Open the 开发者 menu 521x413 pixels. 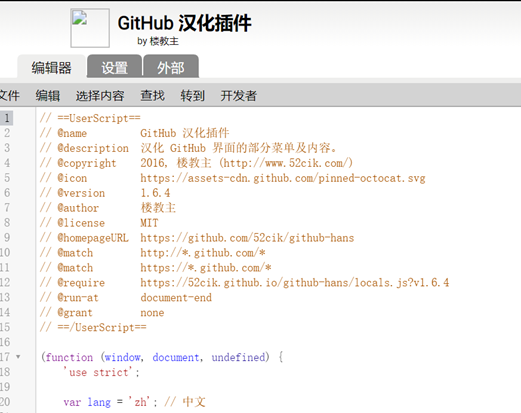[238, 96]
